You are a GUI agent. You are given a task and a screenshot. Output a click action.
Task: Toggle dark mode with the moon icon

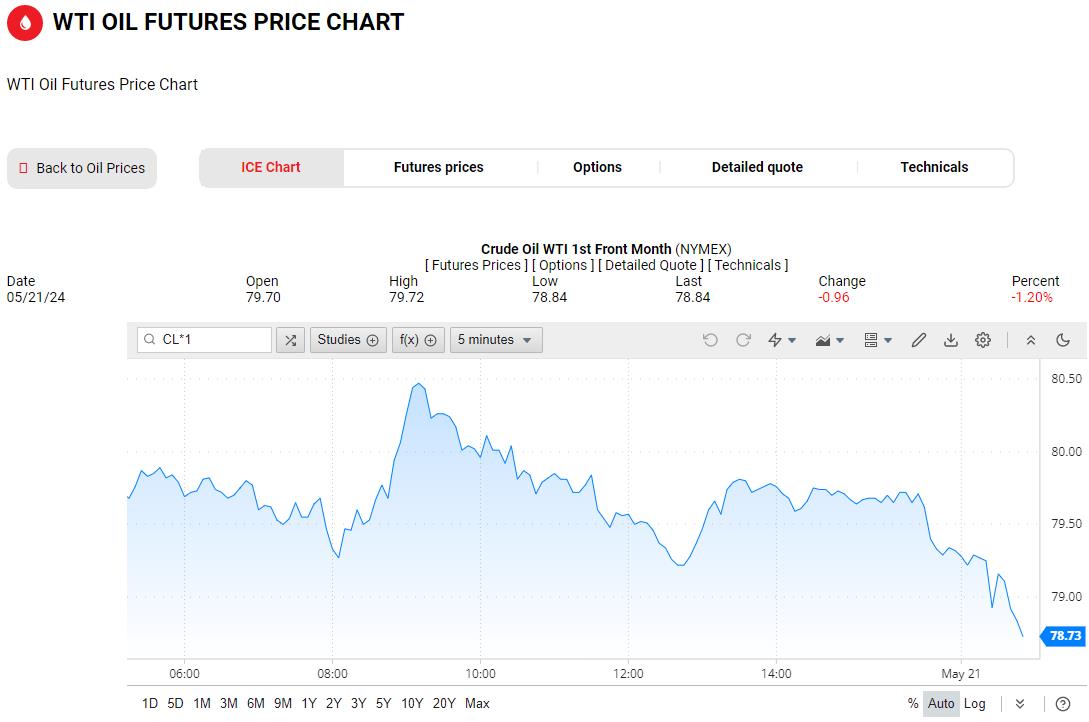[1063, 340]
